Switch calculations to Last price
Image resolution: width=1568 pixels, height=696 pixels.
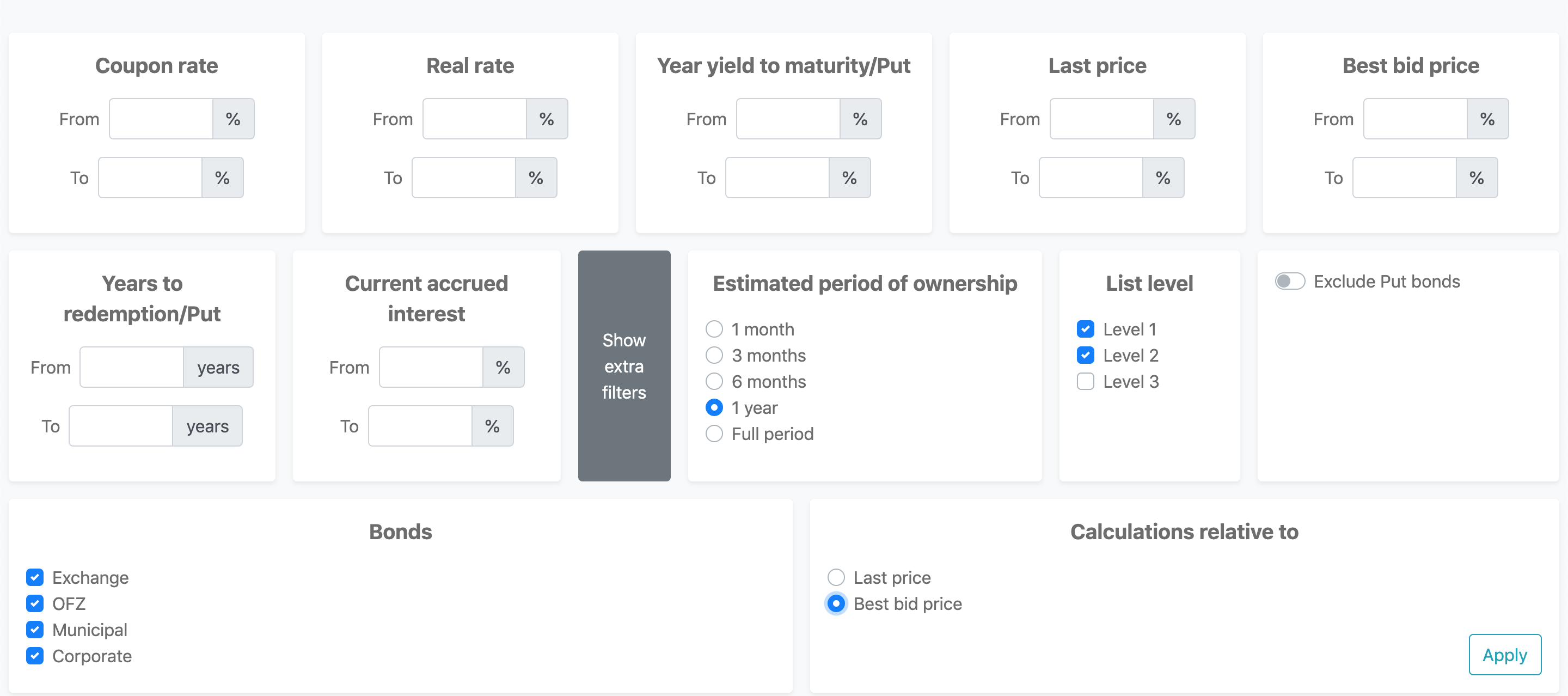coord(836,577)
